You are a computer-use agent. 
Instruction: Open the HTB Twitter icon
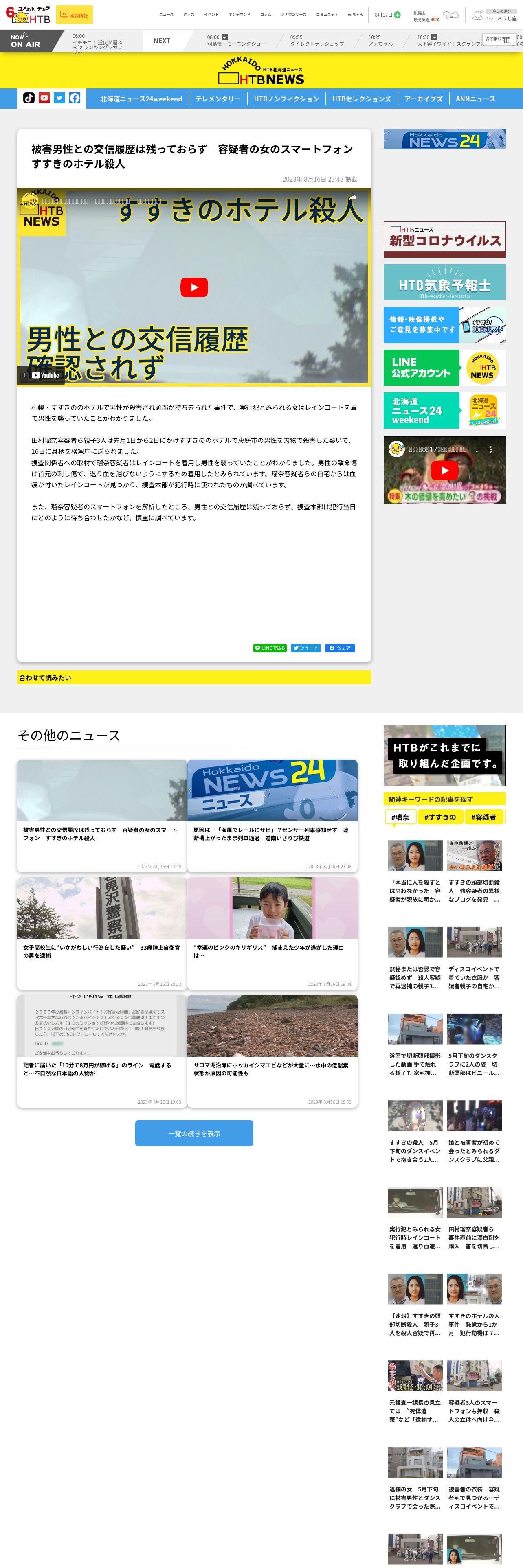pyautogui.click(x=59, y=98)
